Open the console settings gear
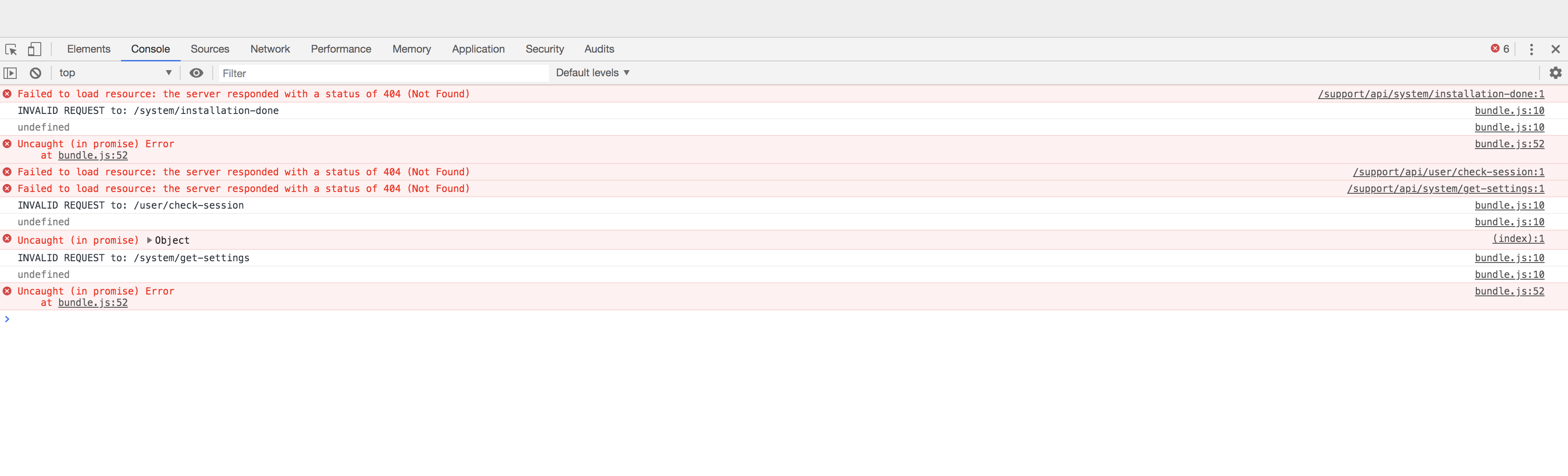The height and width of the screenshot is (476, 1568). click(1555, 73)
